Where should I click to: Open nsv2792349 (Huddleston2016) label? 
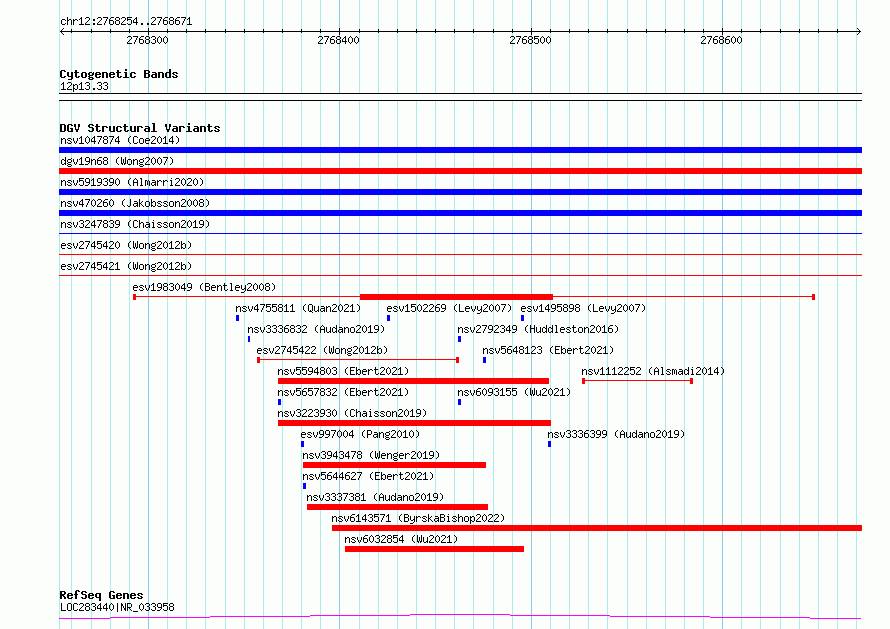pyautogui.click(x=538, y=329)
